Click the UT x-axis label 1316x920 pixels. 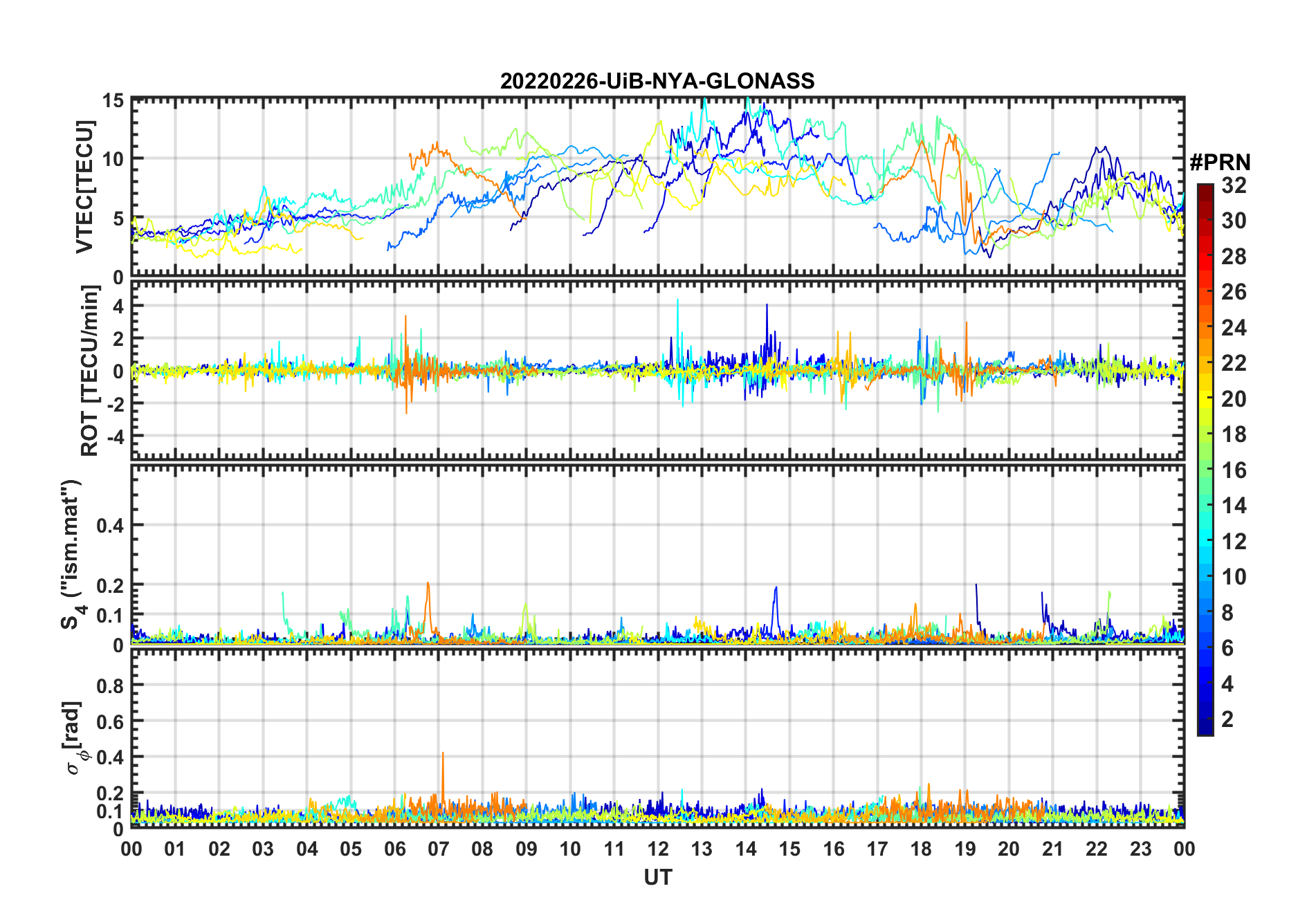pos(657,877)
